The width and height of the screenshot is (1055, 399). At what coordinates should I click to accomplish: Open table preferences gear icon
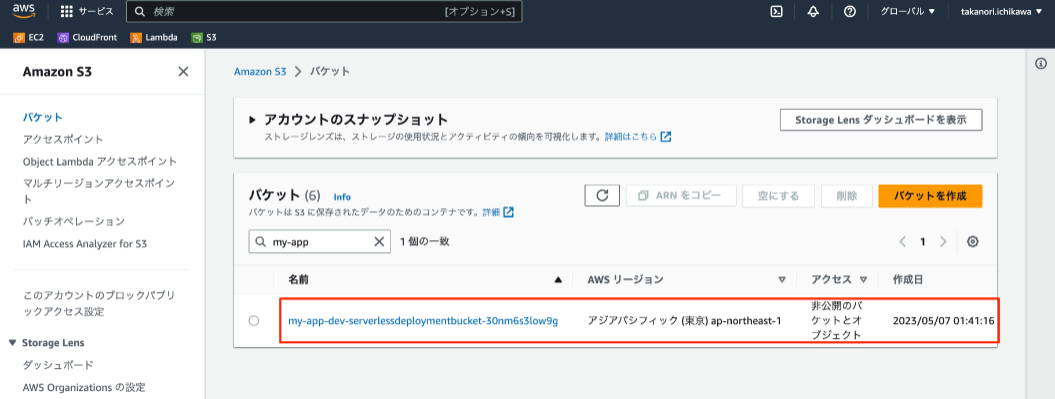pos(972,242)
